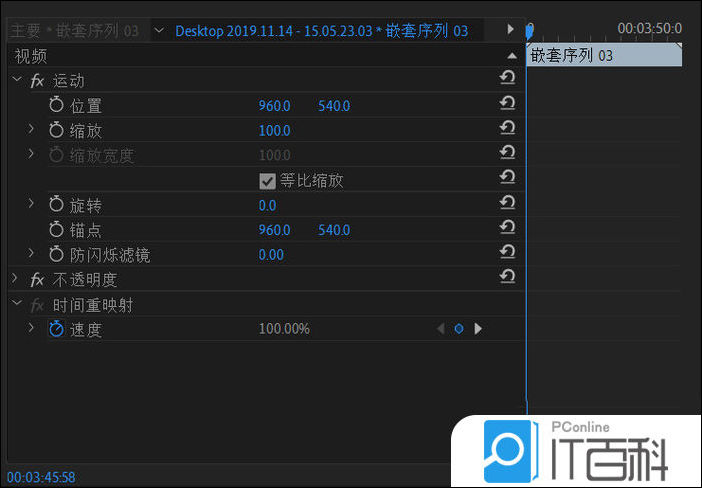Reset the 锚点 parameter
702x488 pixels.
point(508,227)
